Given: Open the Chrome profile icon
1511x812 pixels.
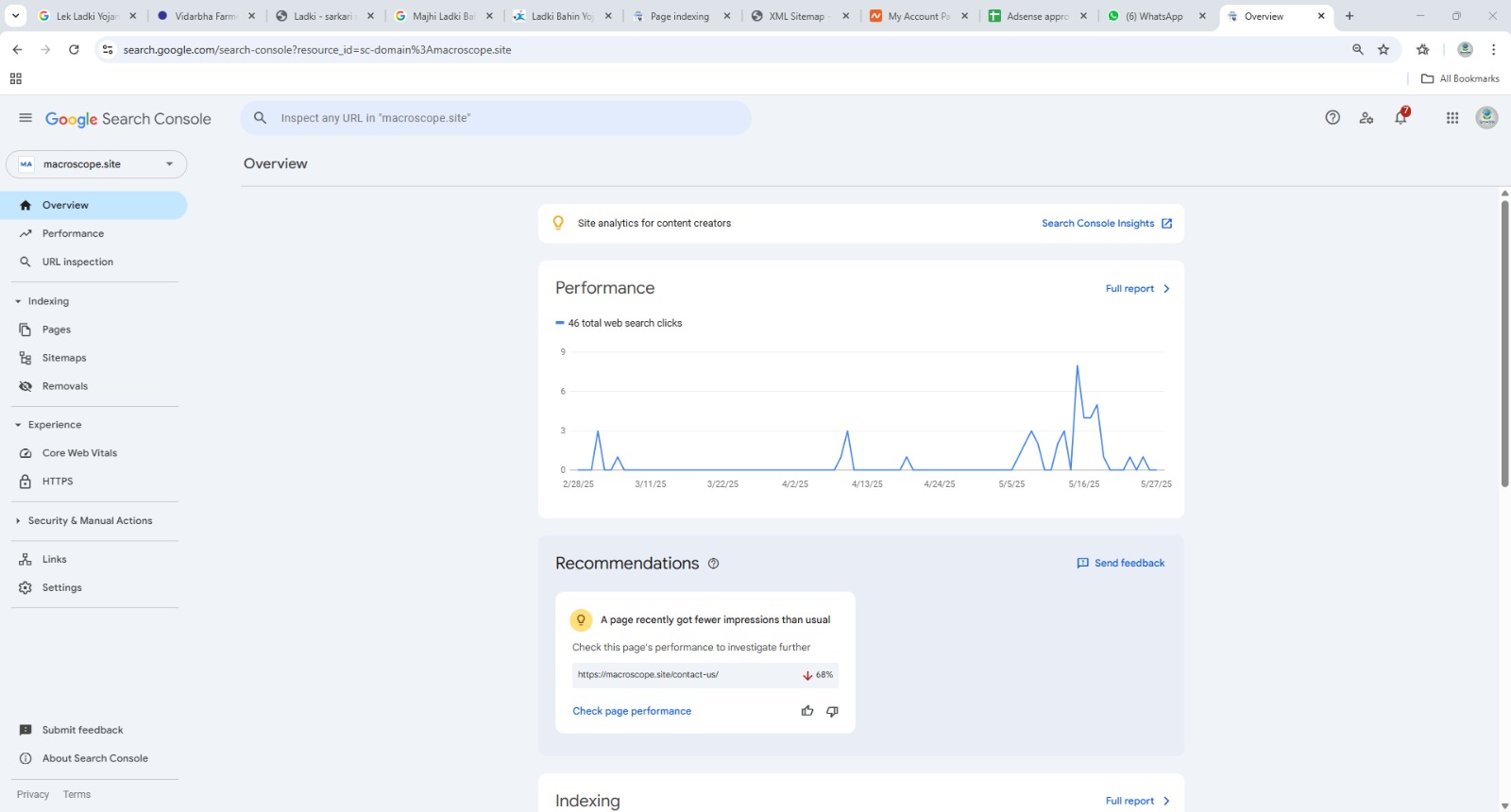Looking at the screenshot, I should [1465, 49].
